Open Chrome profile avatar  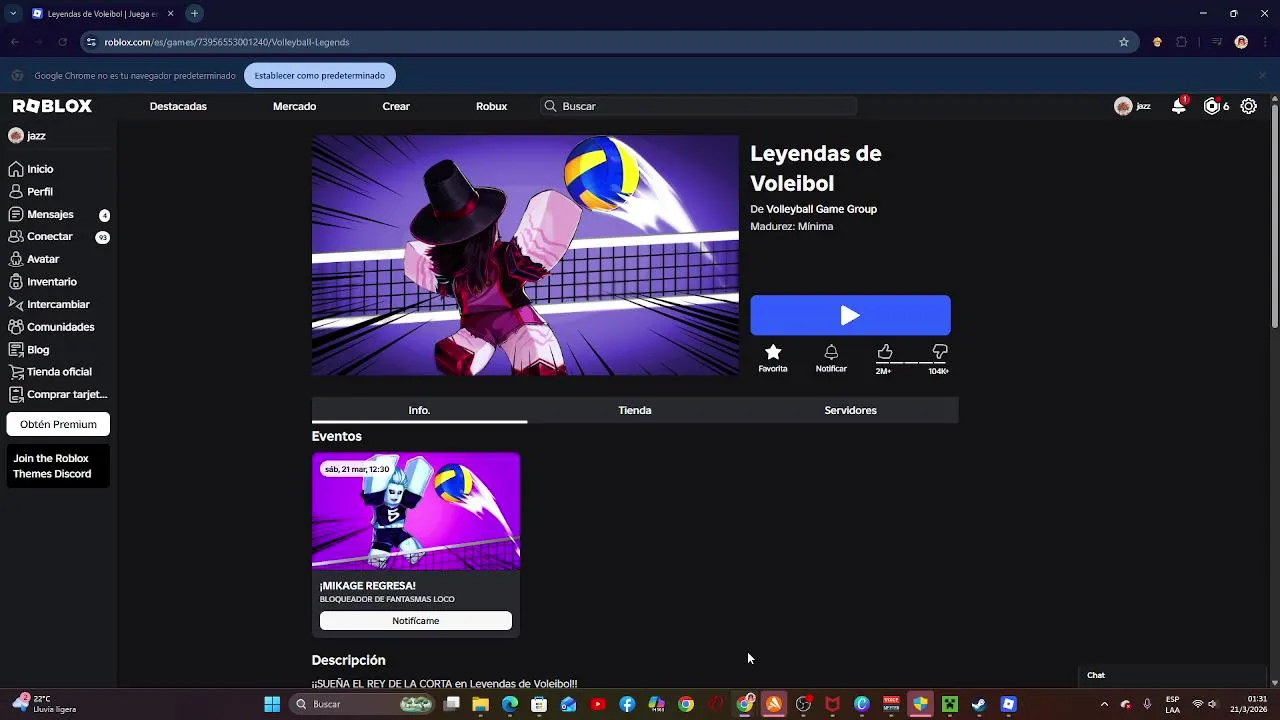tap(1241, 42)
